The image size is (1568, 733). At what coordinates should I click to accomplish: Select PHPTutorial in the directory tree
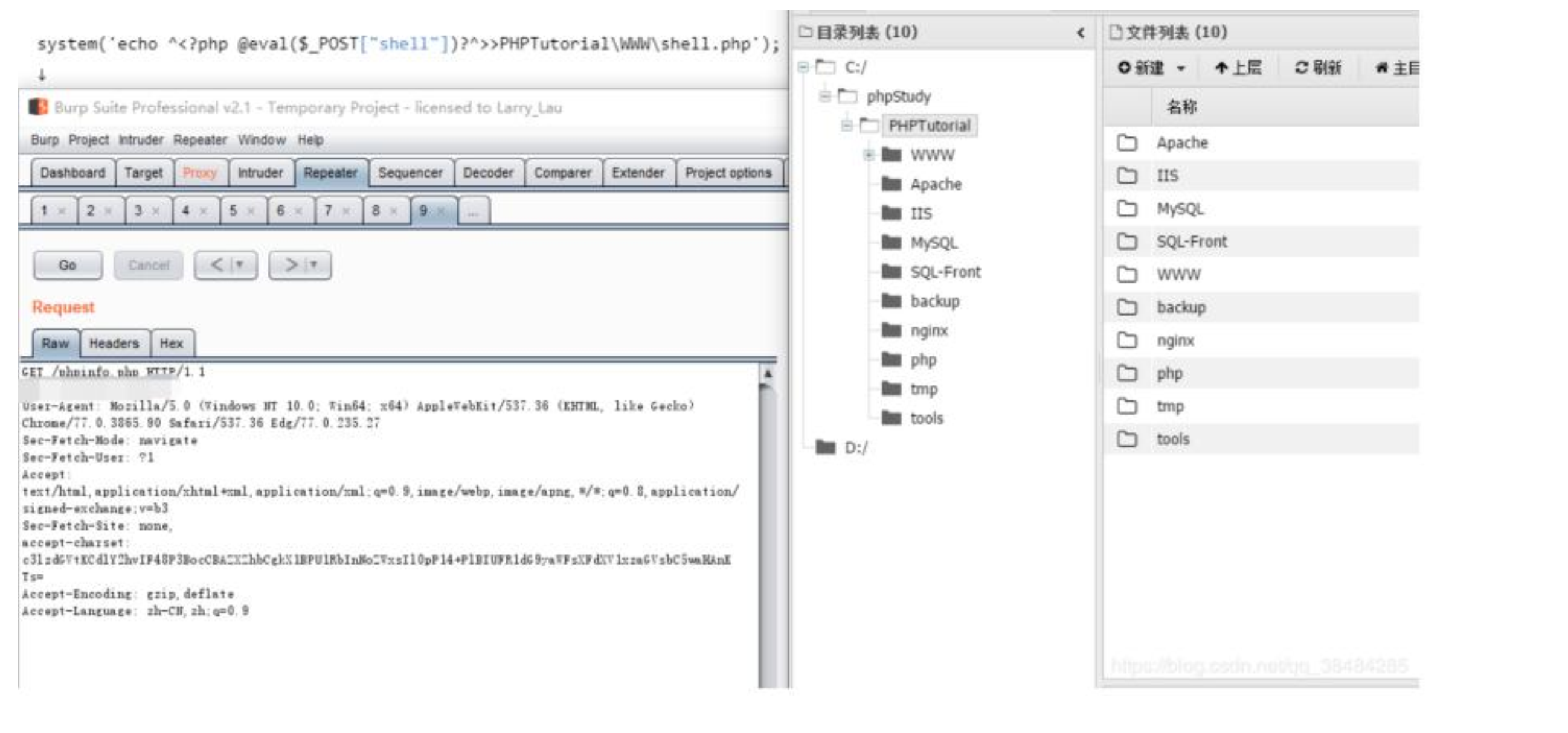[x=930, y=126]
